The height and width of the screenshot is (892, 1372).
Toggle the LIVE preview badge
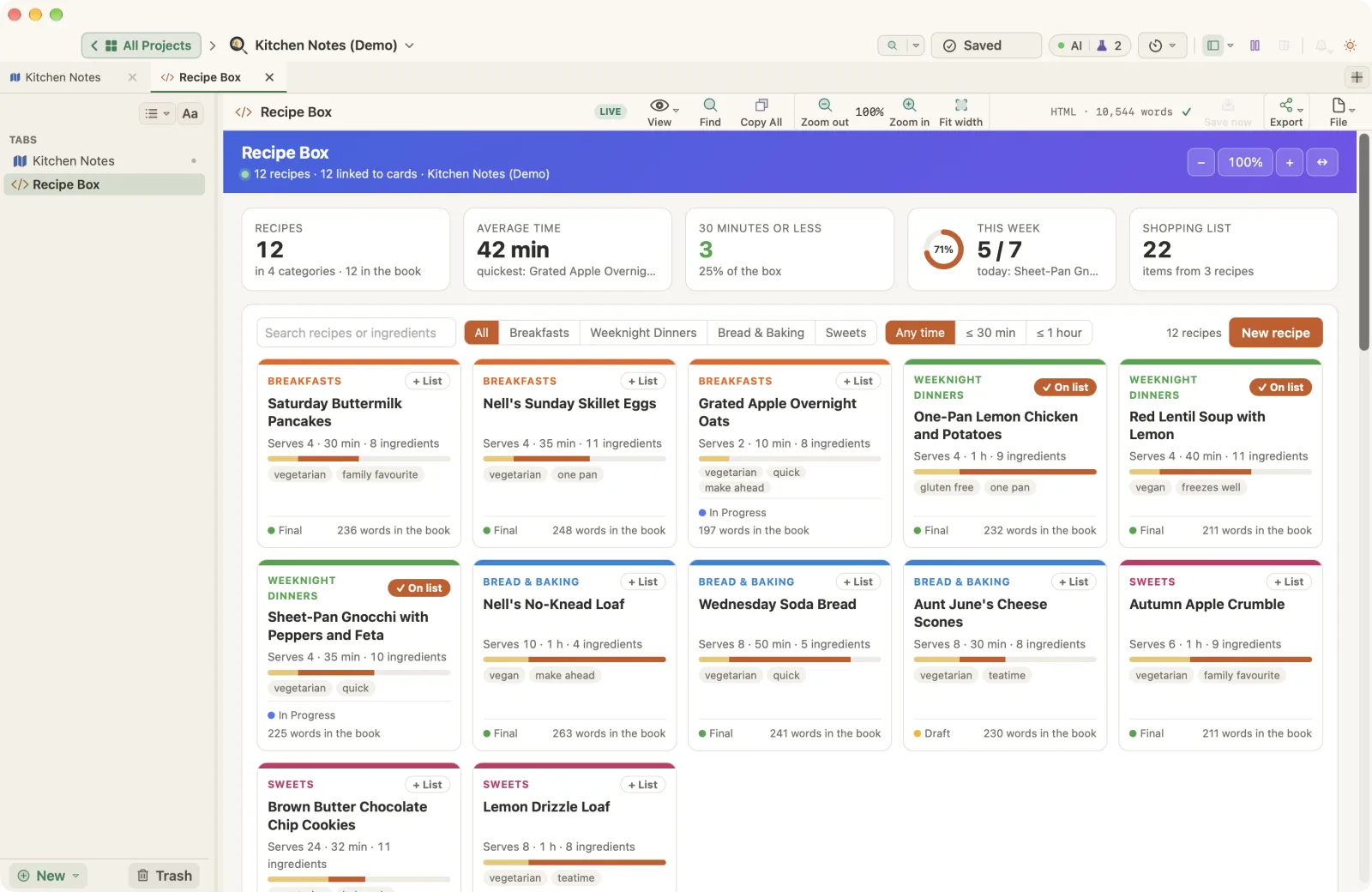click(611, 111)
